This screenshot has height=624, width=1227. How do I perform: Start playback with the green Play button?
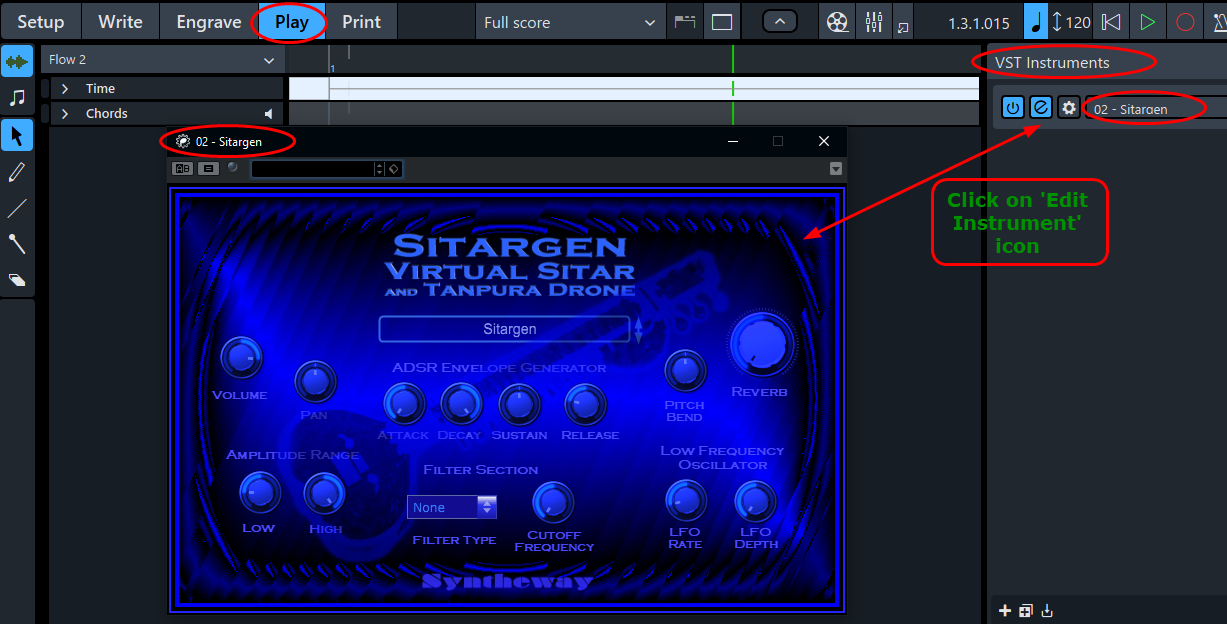pyautogui.click(x=1148, y=22)
